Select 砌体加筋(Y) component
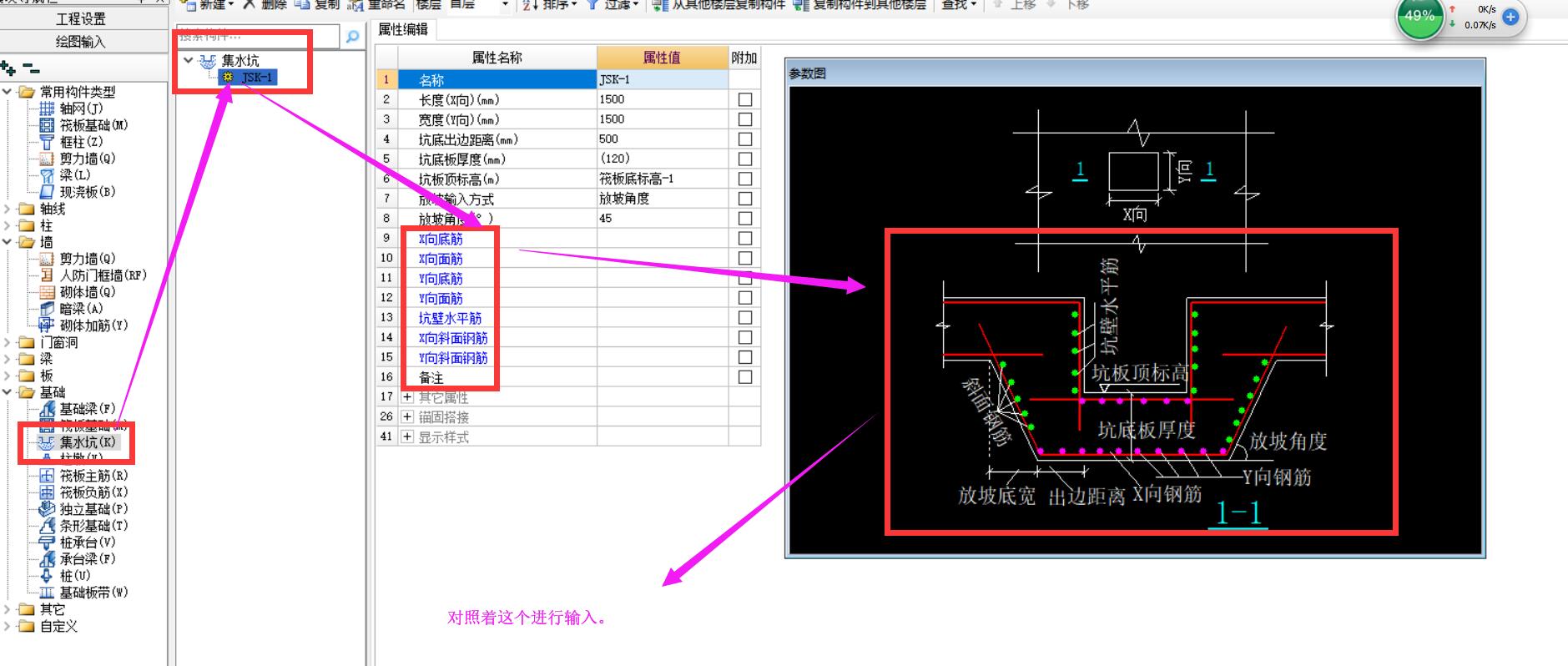This screenshot has height=666, width=1568. pyautogui.click(x=93, y=325)
